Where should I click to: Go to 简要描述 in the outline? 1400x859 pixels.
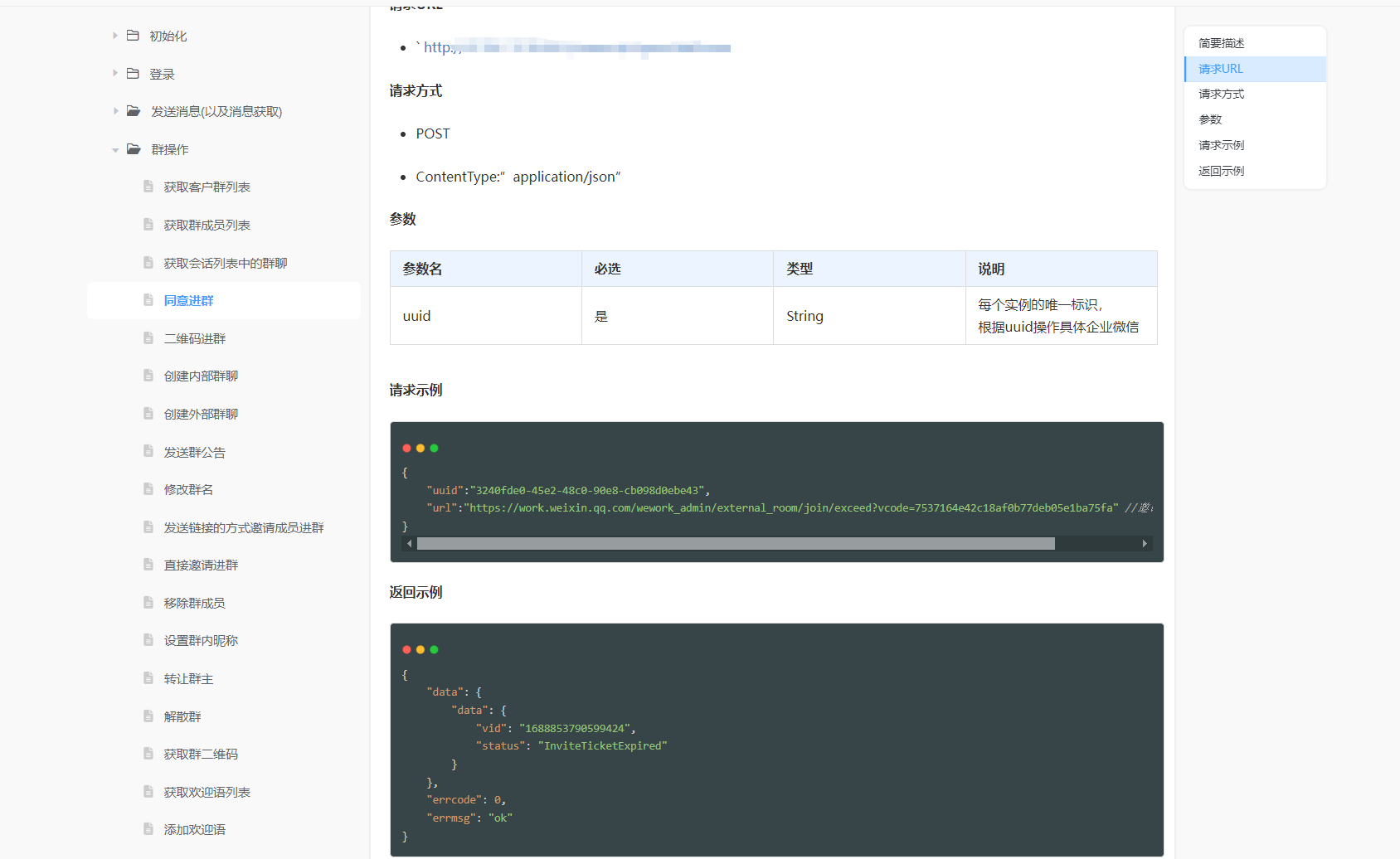click(x=1221, y=43)
